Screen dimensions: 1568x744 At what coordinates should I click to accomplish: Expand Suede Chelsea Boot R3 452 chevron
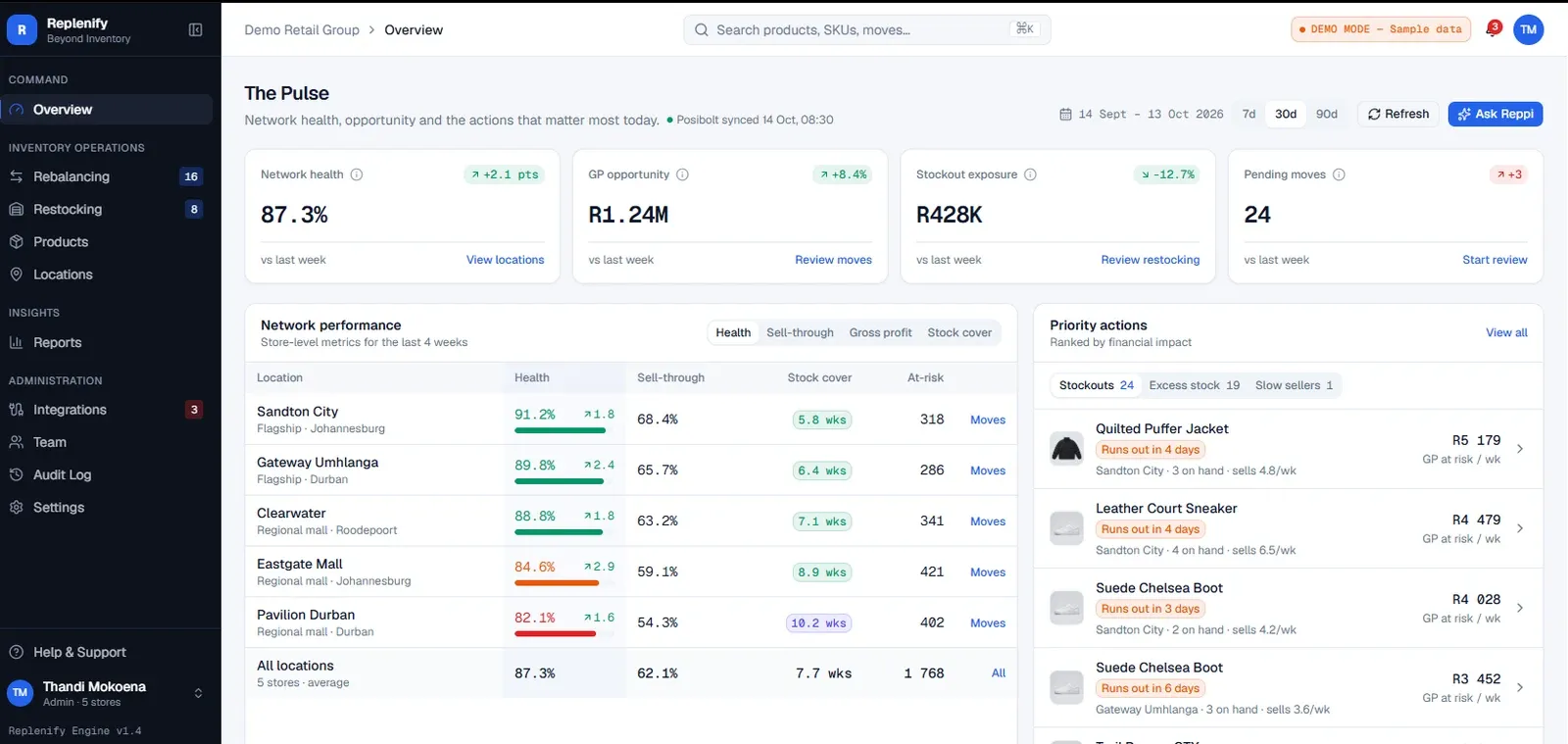click(x=1520, y=687)
